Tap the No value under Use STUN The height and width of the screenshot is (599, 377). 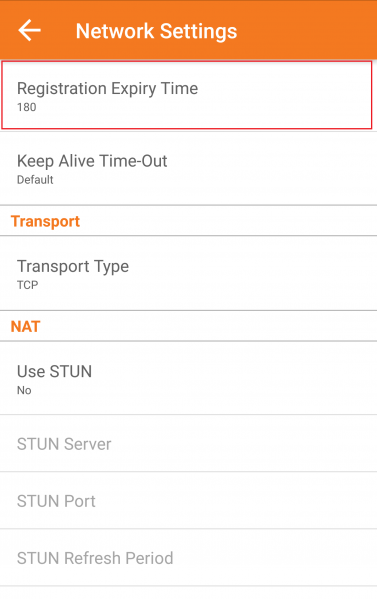24,390
